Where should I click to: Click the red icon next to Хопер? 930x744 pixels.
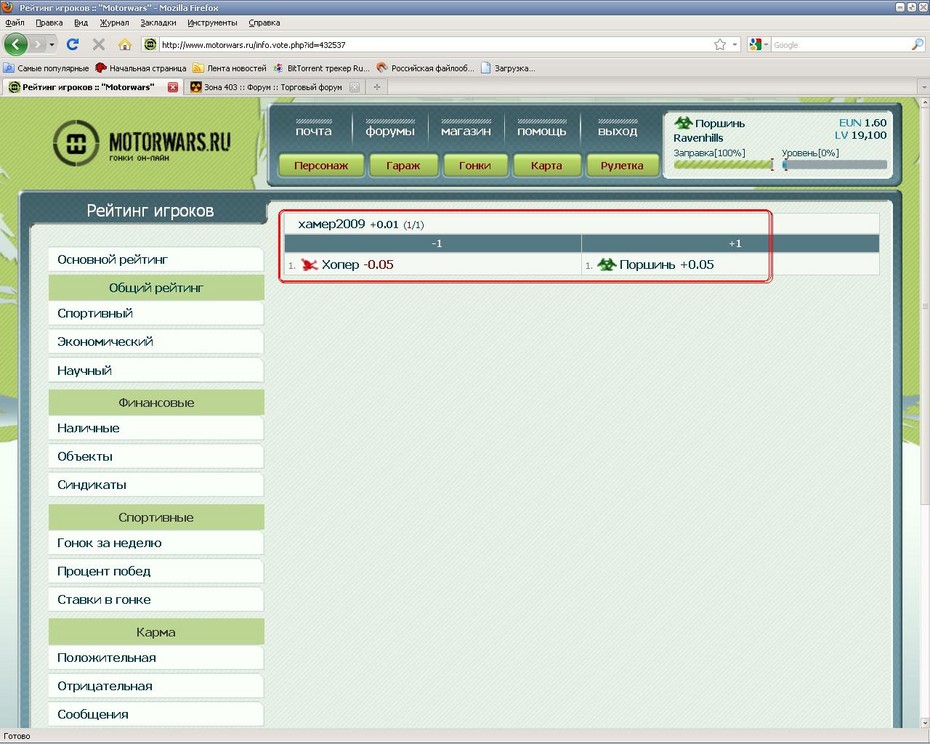click(x=309, y=265)
